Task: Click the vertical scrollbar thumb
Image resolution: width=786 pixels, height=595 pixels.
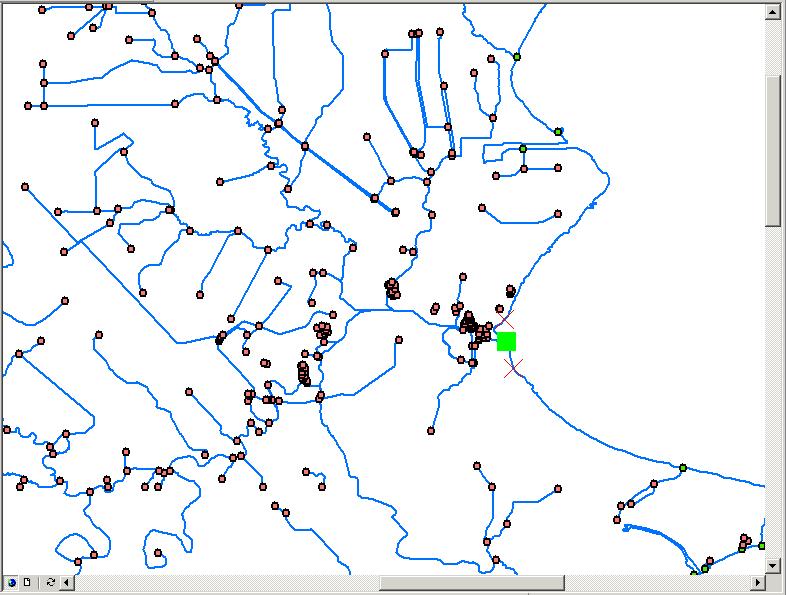Action: (773, 150)
